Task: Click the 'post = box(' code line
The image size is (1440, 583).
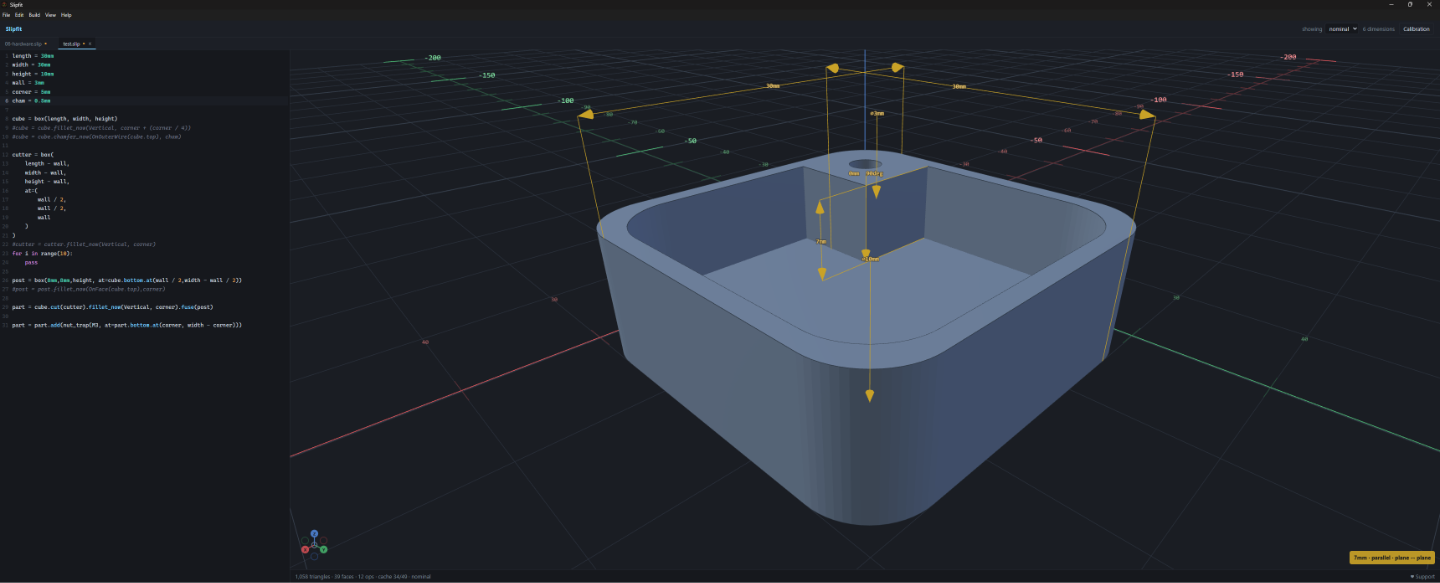Action: (127, 280)
